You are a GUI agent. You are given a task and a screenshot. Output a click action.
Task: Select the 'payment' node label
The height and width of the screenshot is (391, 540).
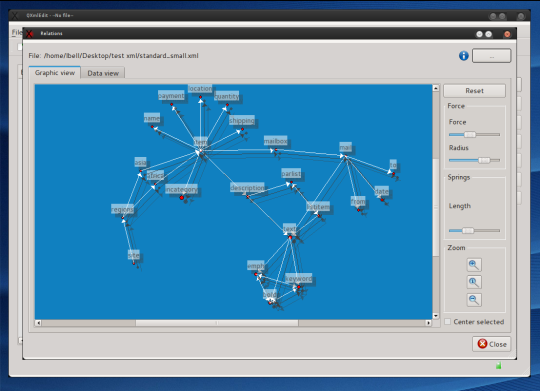(171, 95)
